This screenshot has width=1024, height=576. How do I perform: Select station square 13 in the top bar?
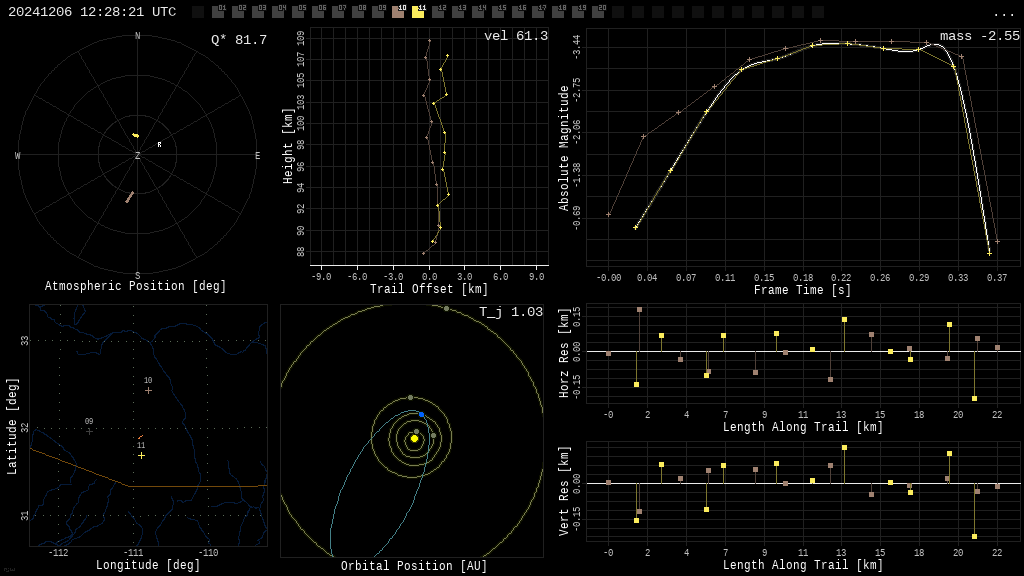click(458, 12)
